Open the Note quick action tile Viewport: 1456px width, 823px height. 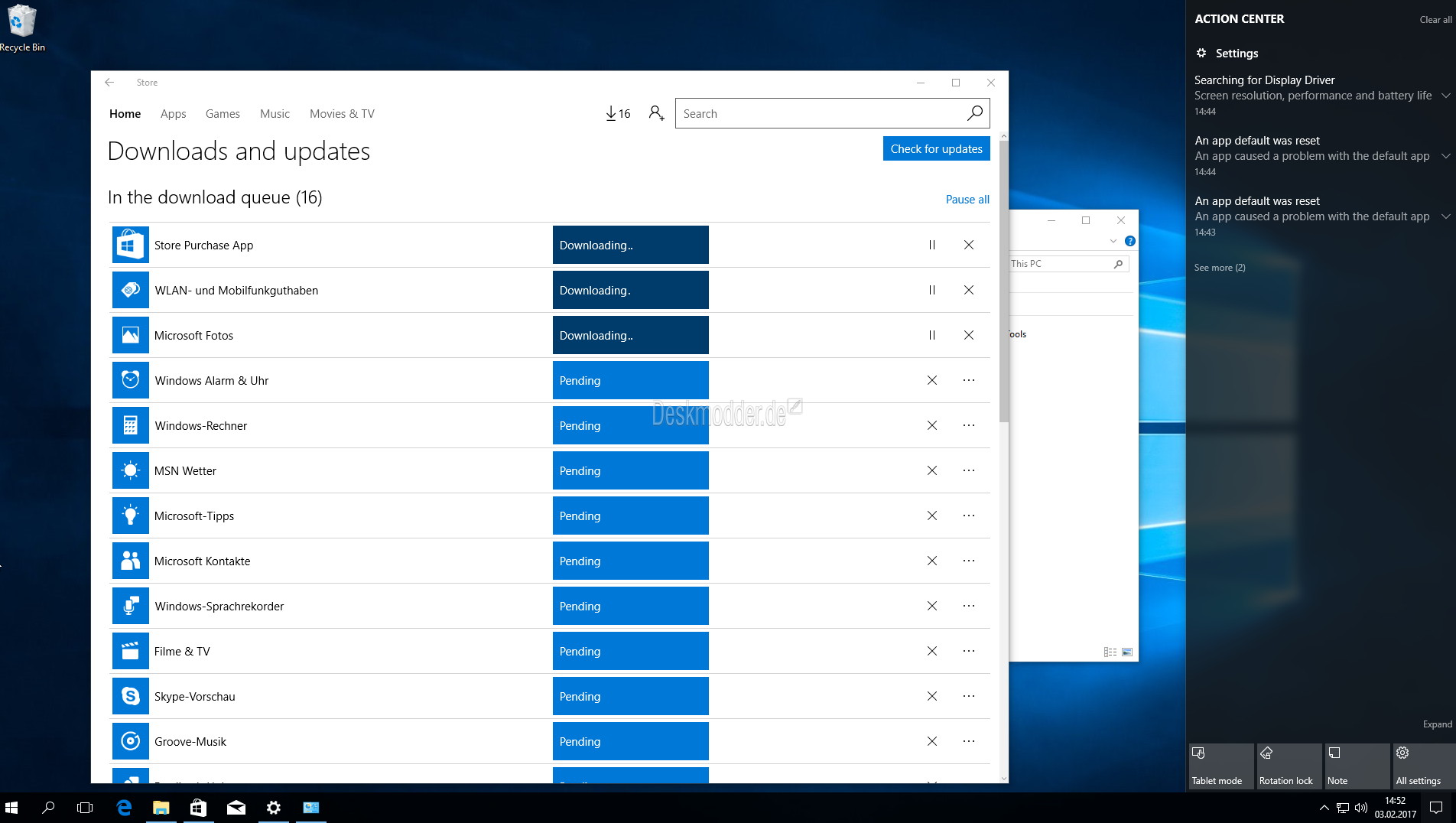click(1357, 766)
